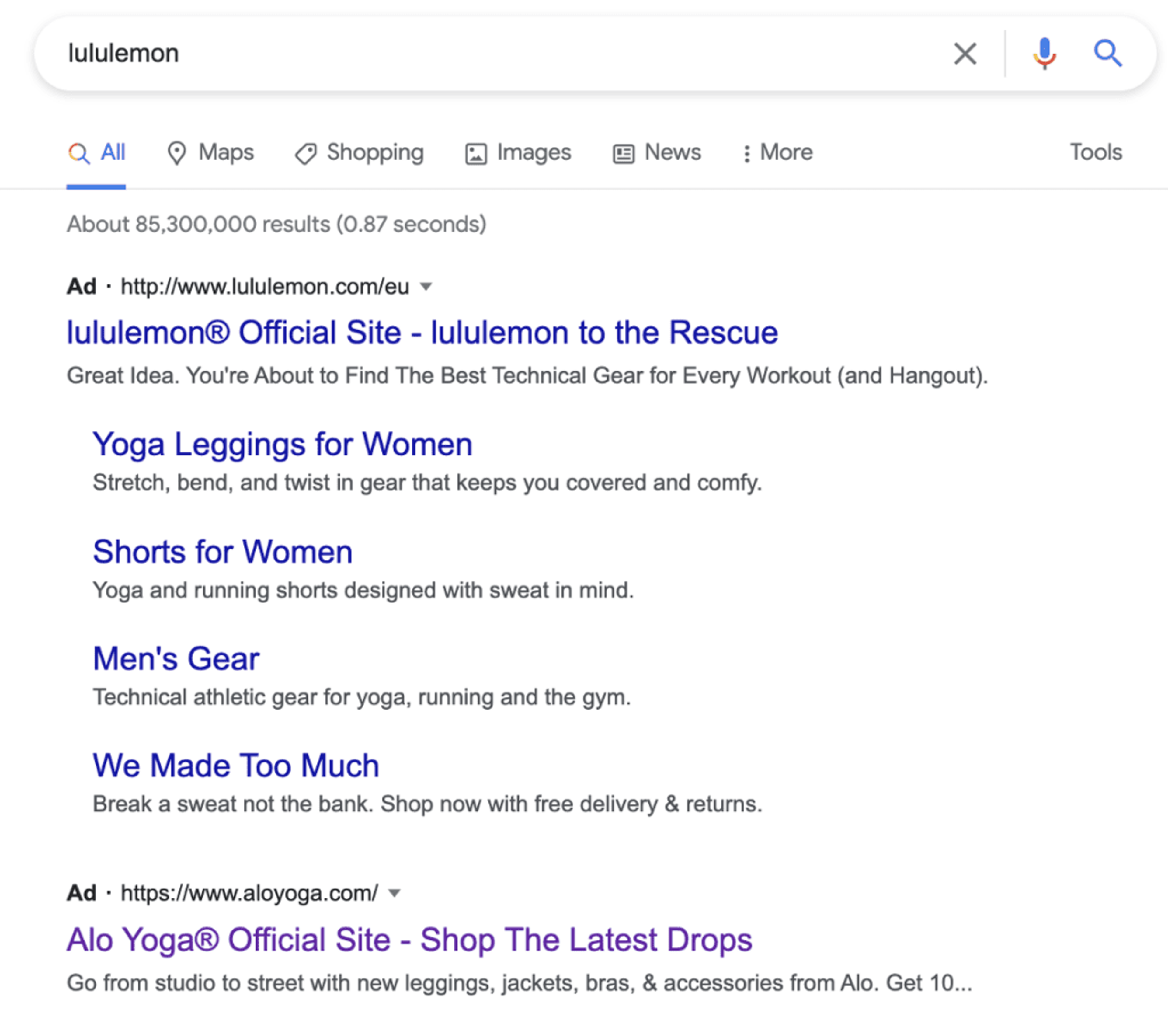This screenshot has width=1168, height=1036.
Task: Expand the aloyoga ad URL dropdown arrow
Action: pyautogui.click(x=394, y=892)
